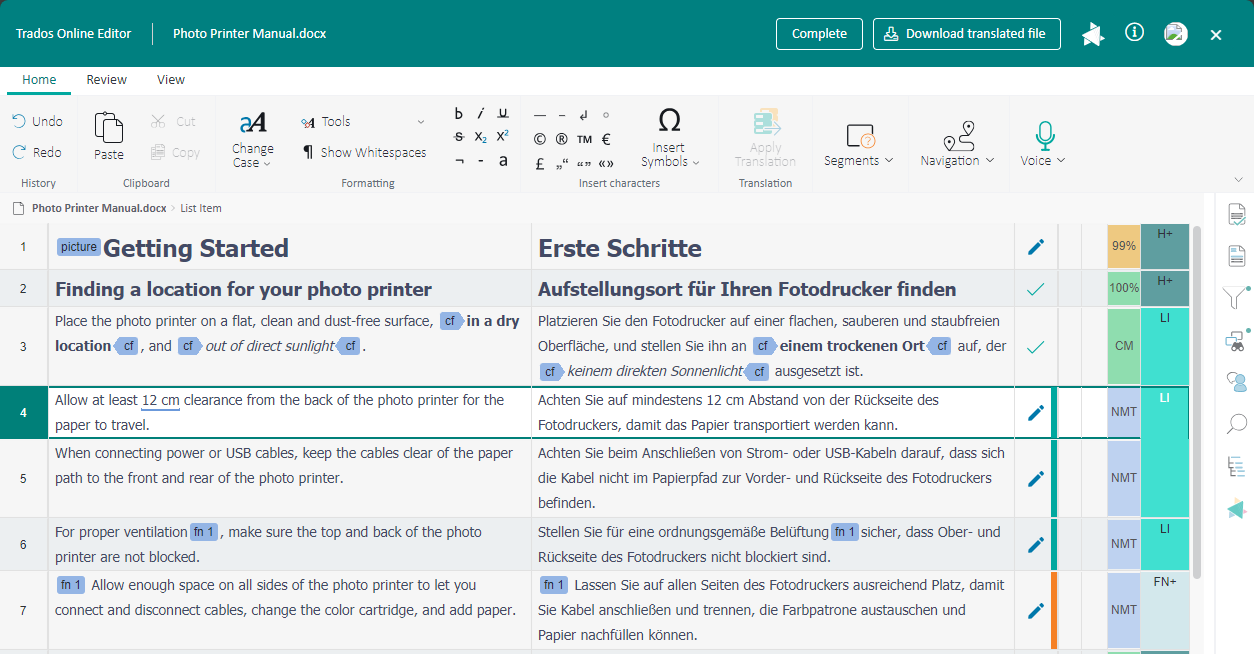1254x654 pixels.
Task: Click the Complete button
Action: coord(819,33)
